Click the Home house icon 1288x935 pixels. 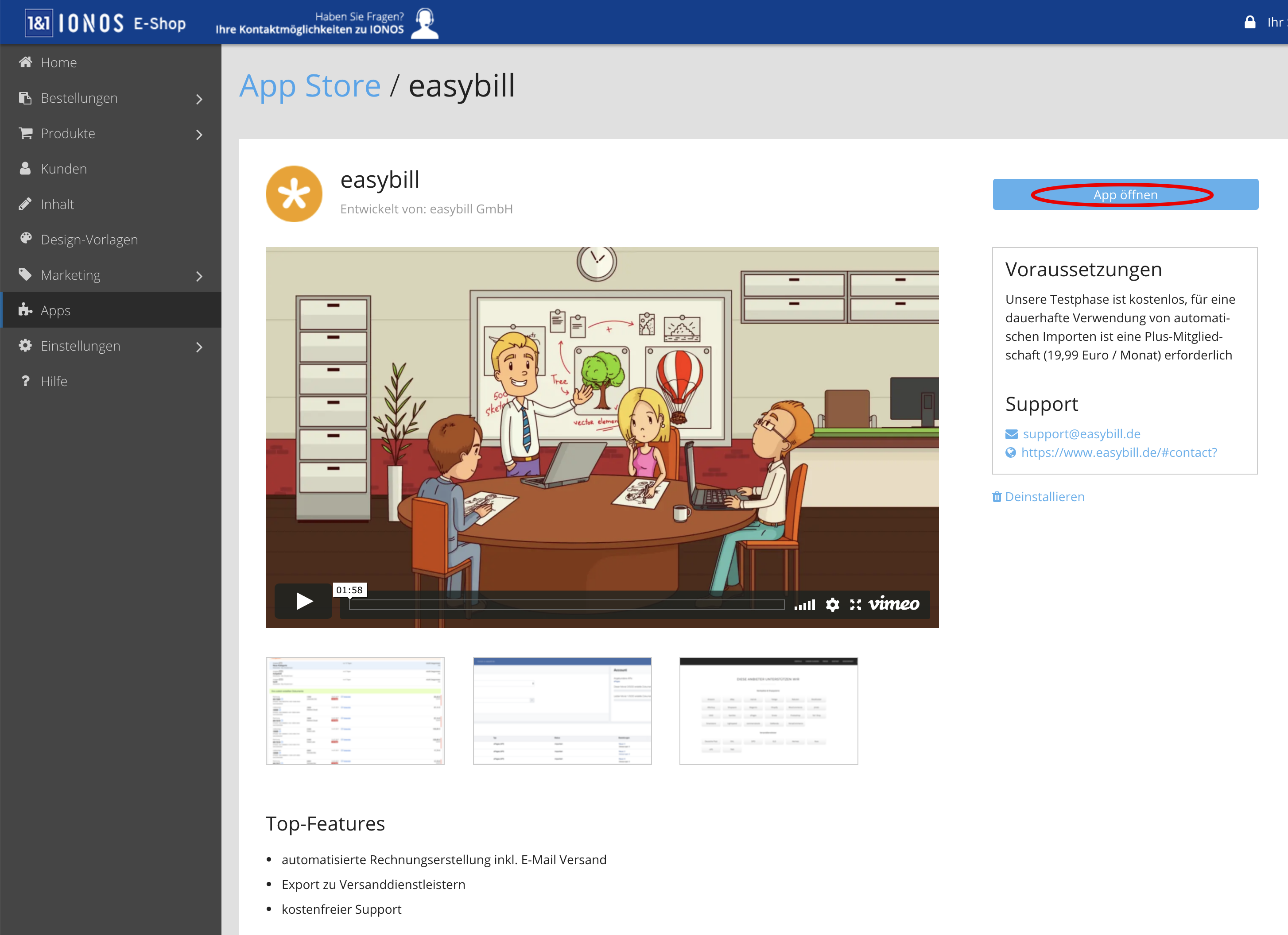tap(26, 62)
